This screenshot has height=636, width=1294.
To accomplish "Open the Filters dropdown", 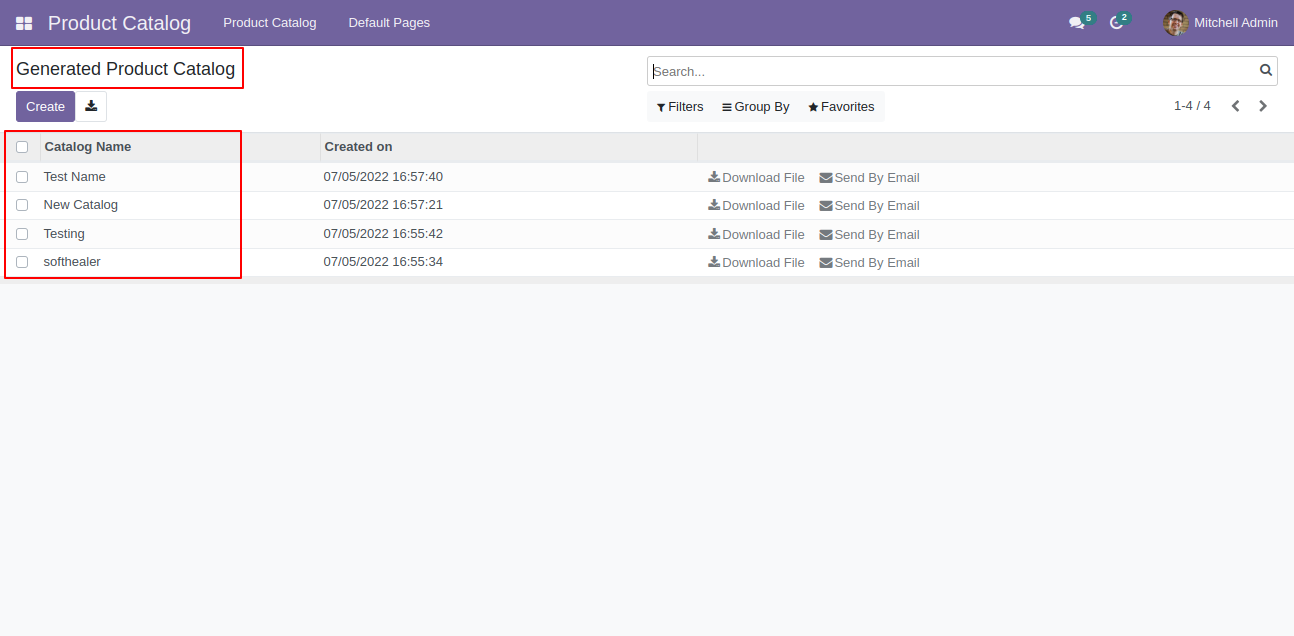I will click(x=680, y=107).
